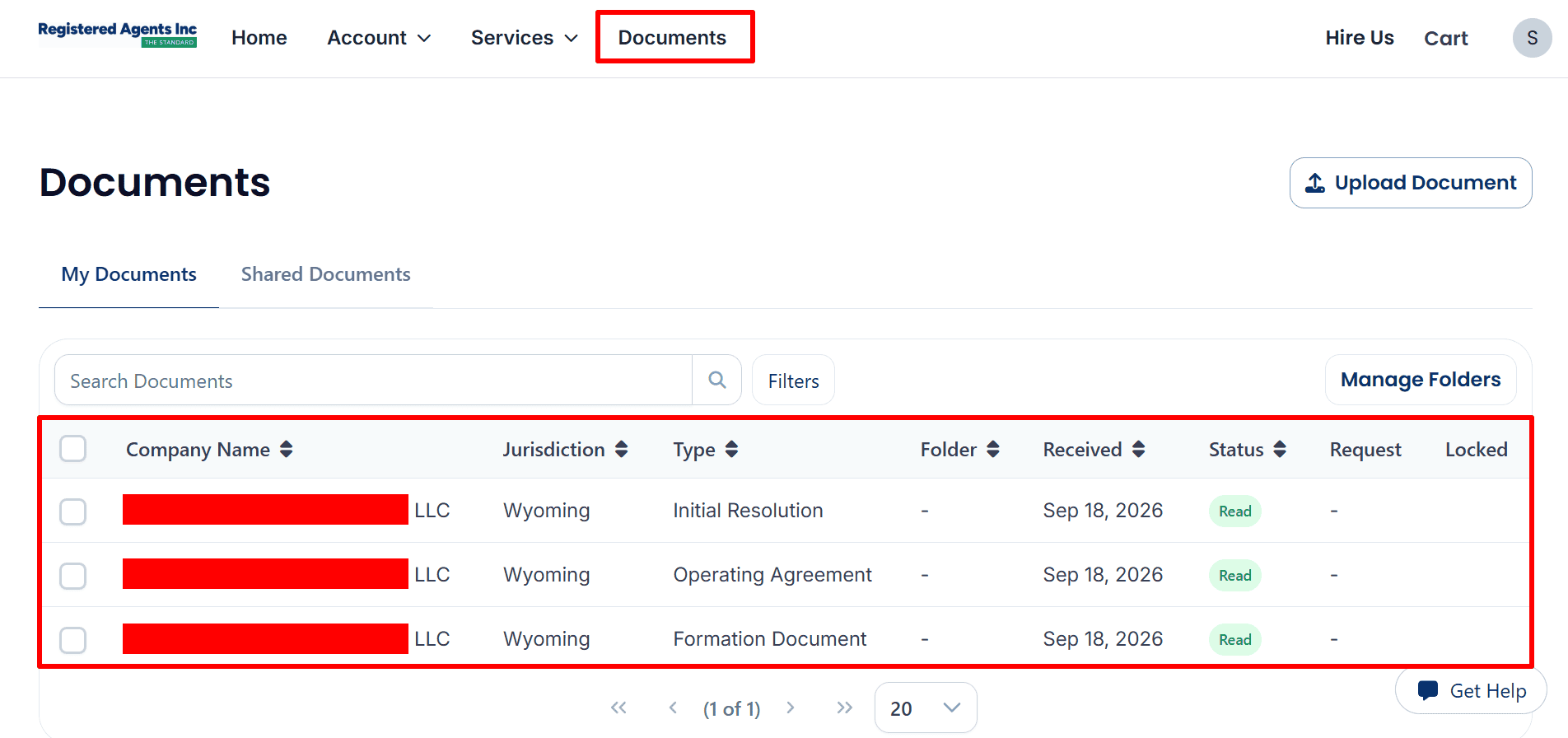Click the search magnifier icon
Image resolution: width=1568 pixels, height=738 pixels.
click(717, 380)
